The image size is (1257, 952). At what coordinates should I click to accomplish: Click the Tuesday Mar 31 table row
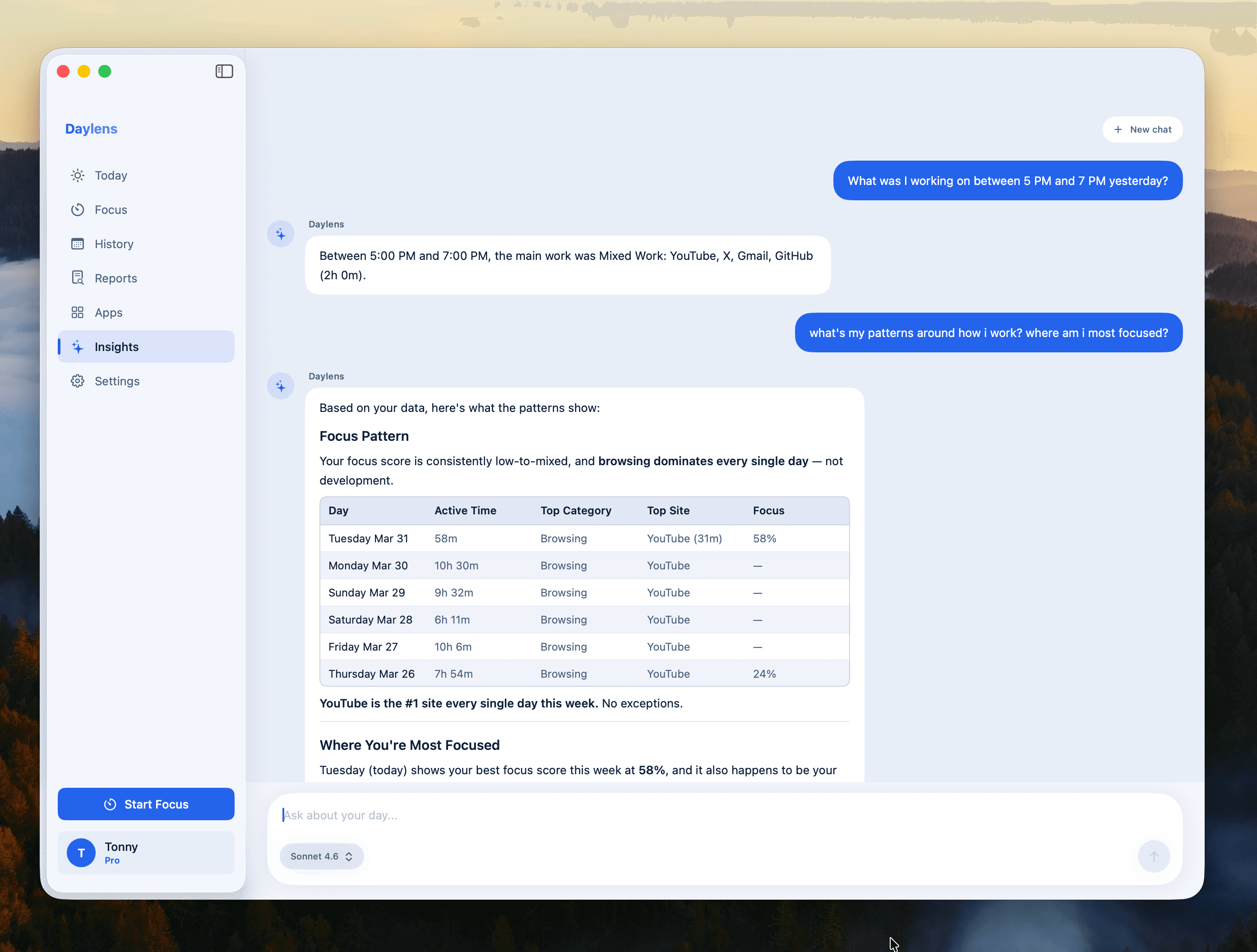click(x=584, y=538)
